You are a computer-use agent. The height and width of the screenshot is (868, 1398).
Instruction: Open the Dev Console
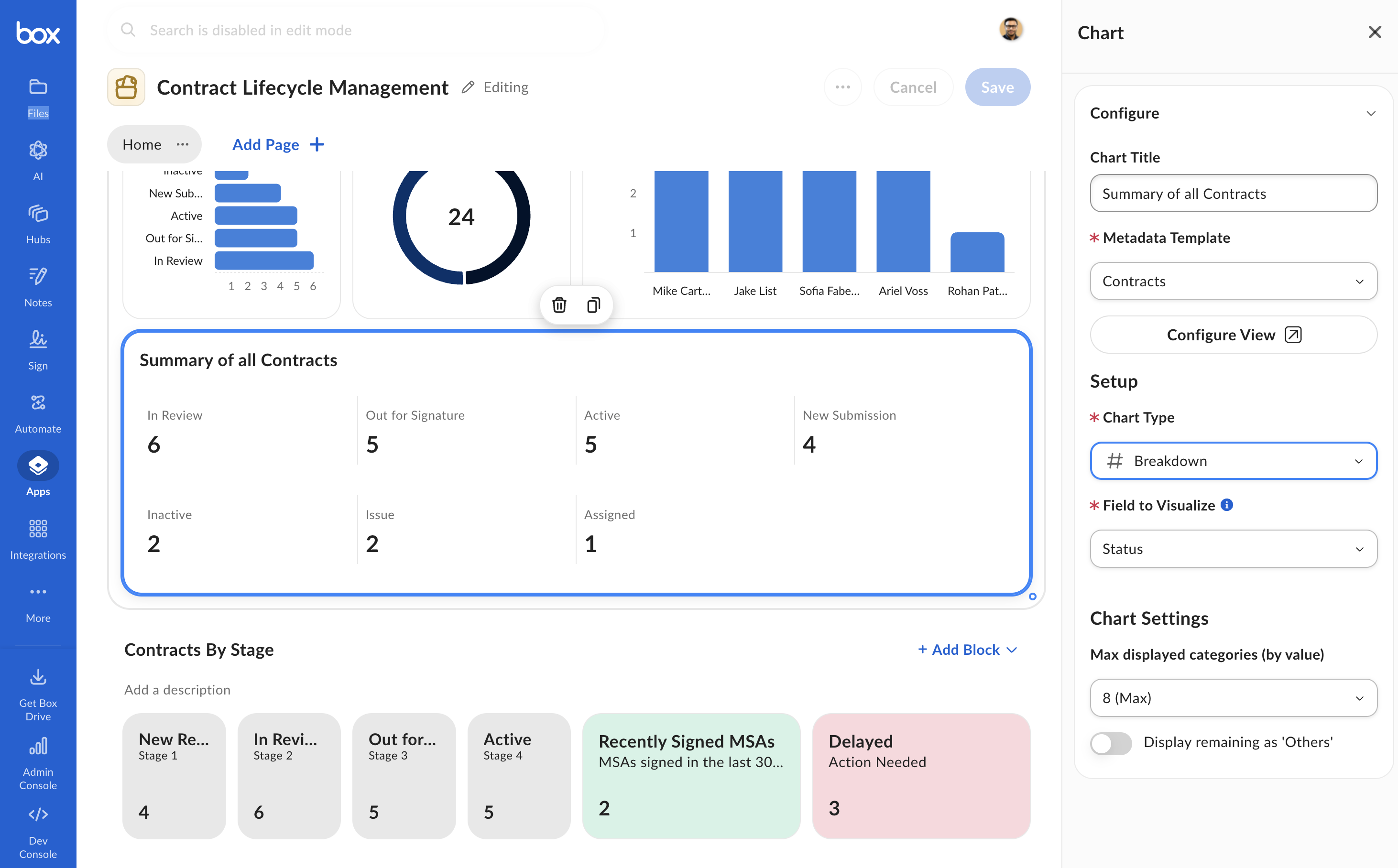tap(38, 832)
